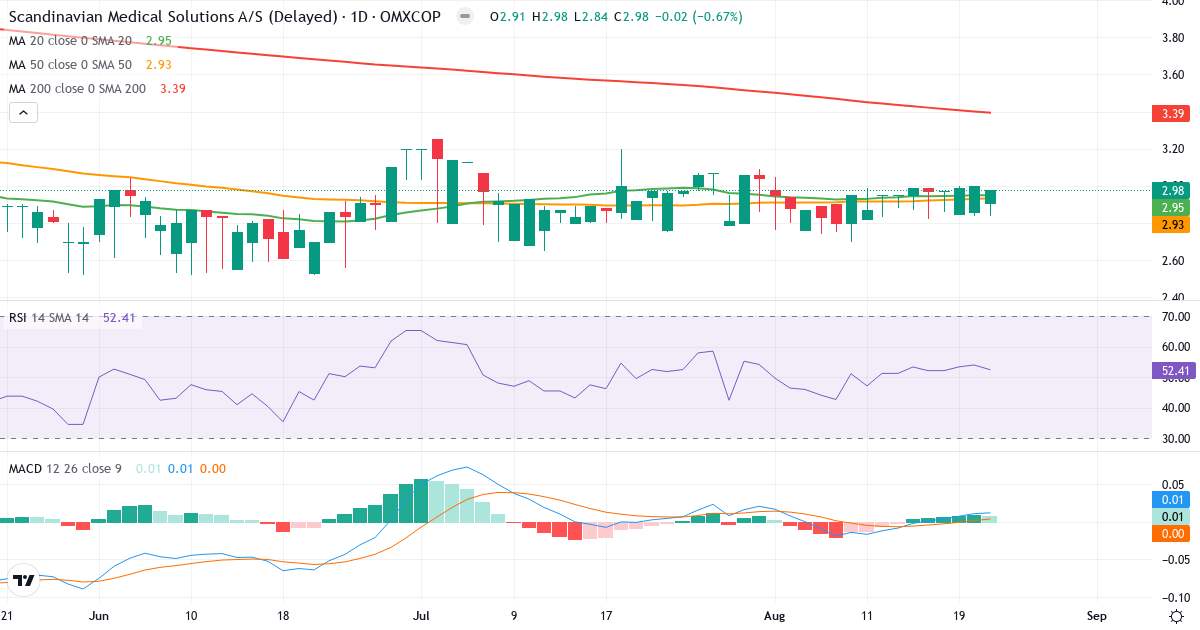Click the 70.00 RSI axis level

coord(1175,317)
